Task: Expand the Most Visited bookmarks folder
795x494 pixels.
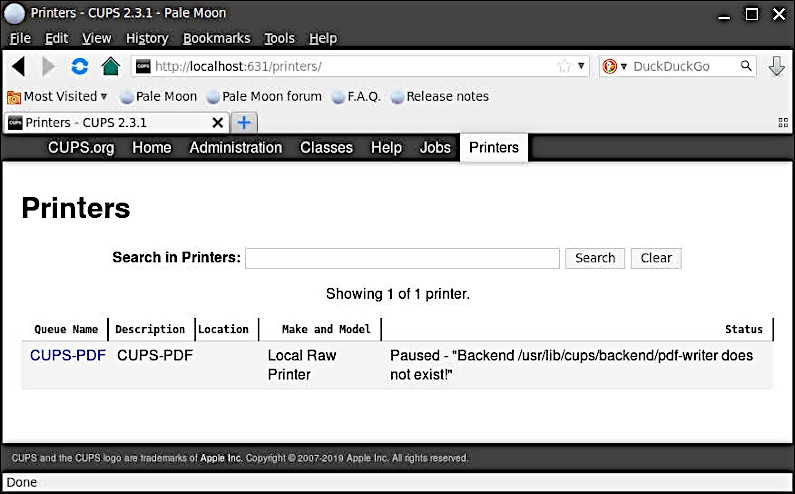Action: (x=57, y=96)
